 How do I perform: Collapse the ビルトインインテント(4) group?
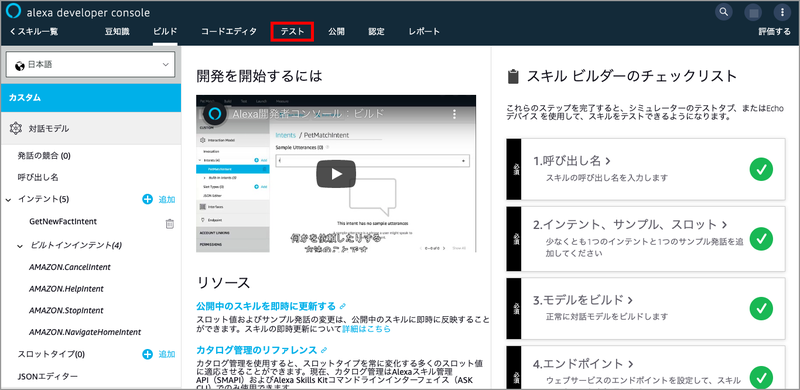(20, 246)
